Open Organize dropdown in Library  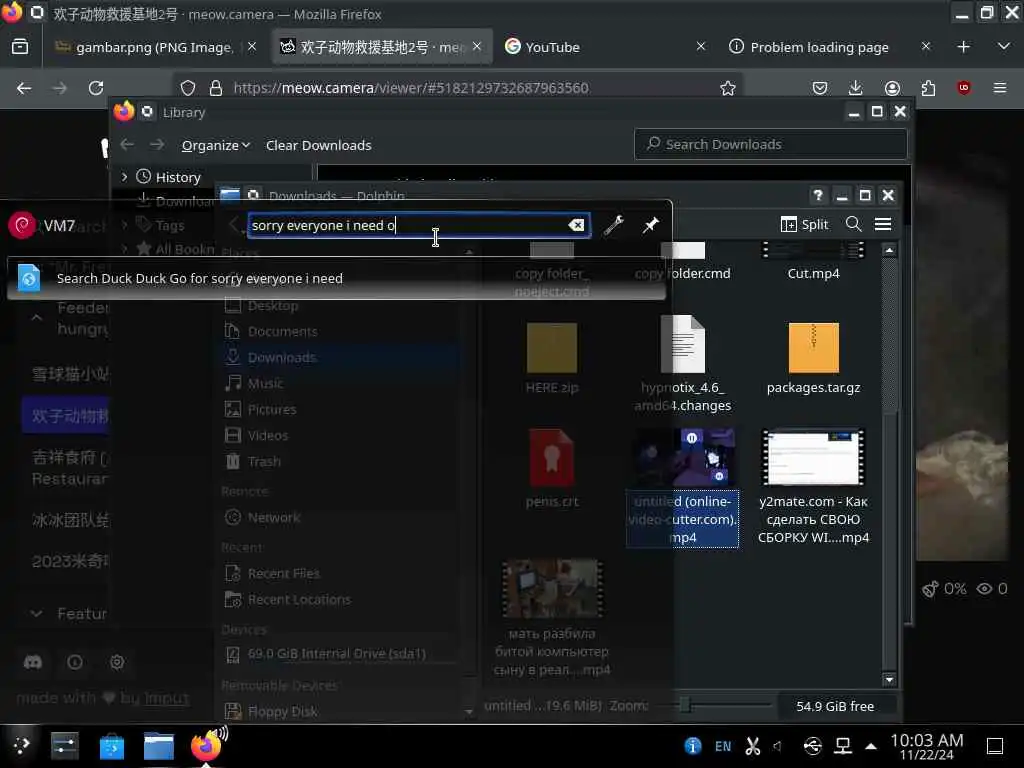[216, 145]
